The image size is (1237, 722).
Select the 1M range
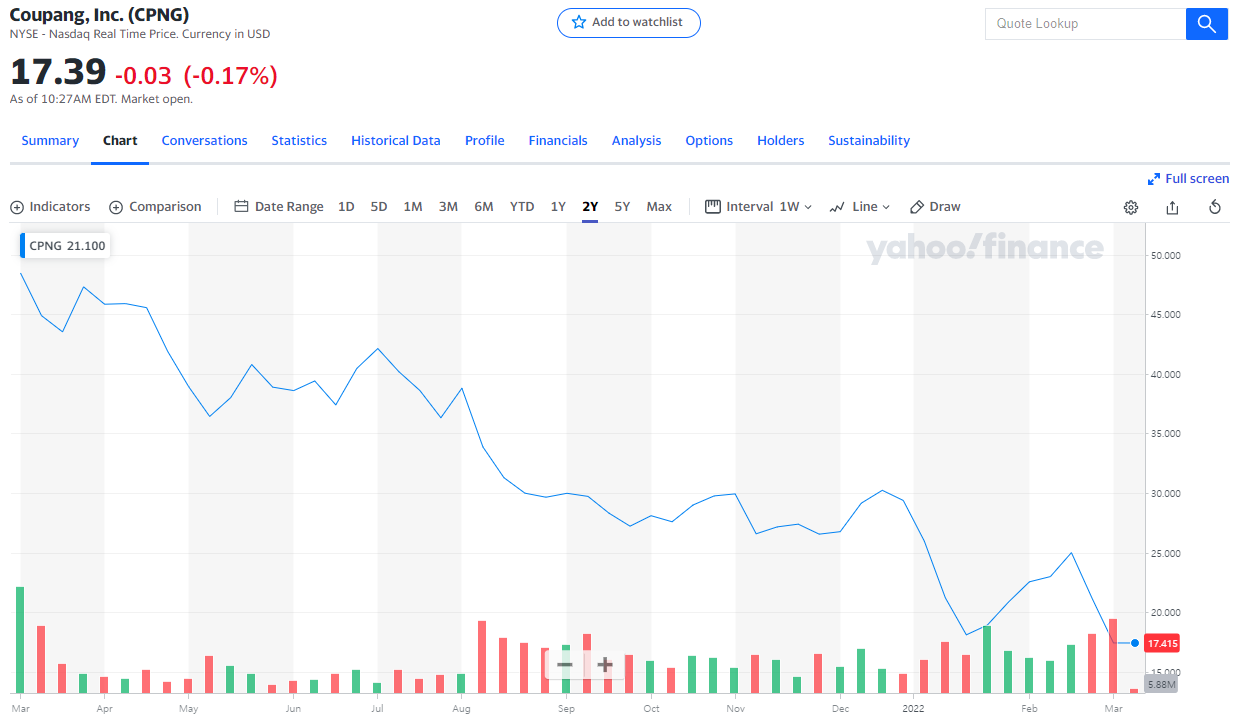click(x=413, y=207)
